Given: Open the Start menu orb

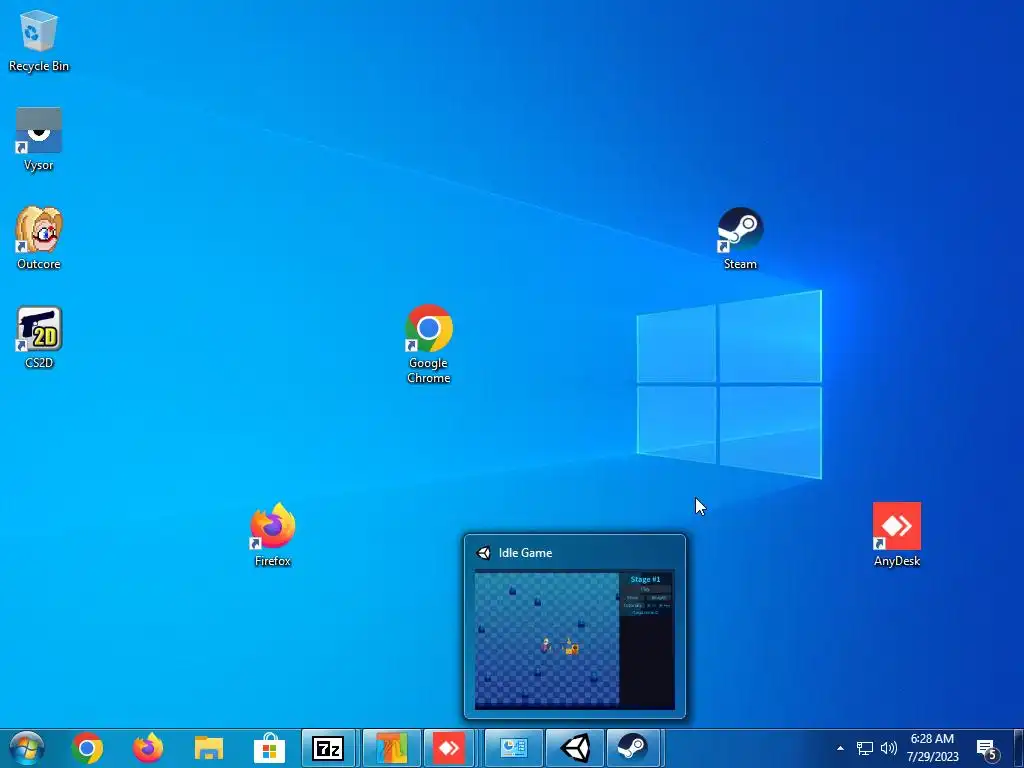Looking at the screenshot, I should (27, 748).
